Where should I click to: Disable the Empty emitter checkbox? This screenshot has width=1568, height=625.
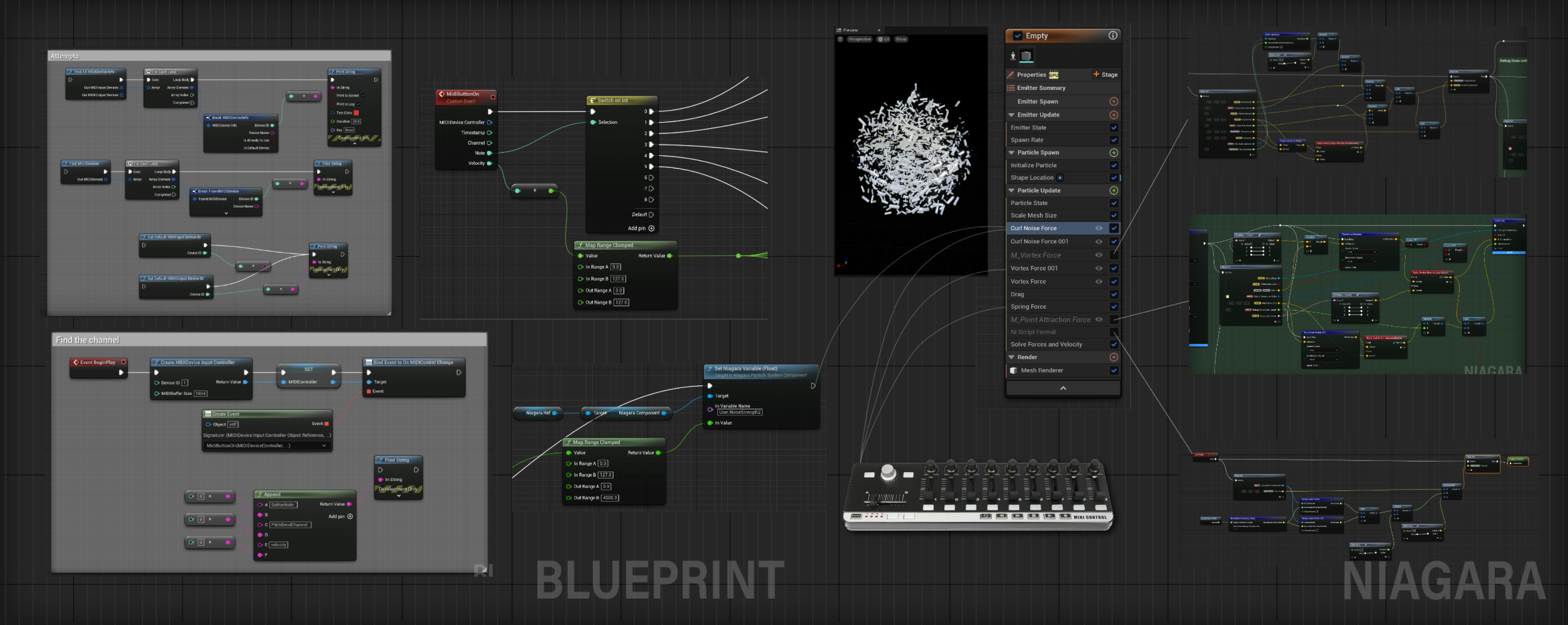pos(1017,36)
